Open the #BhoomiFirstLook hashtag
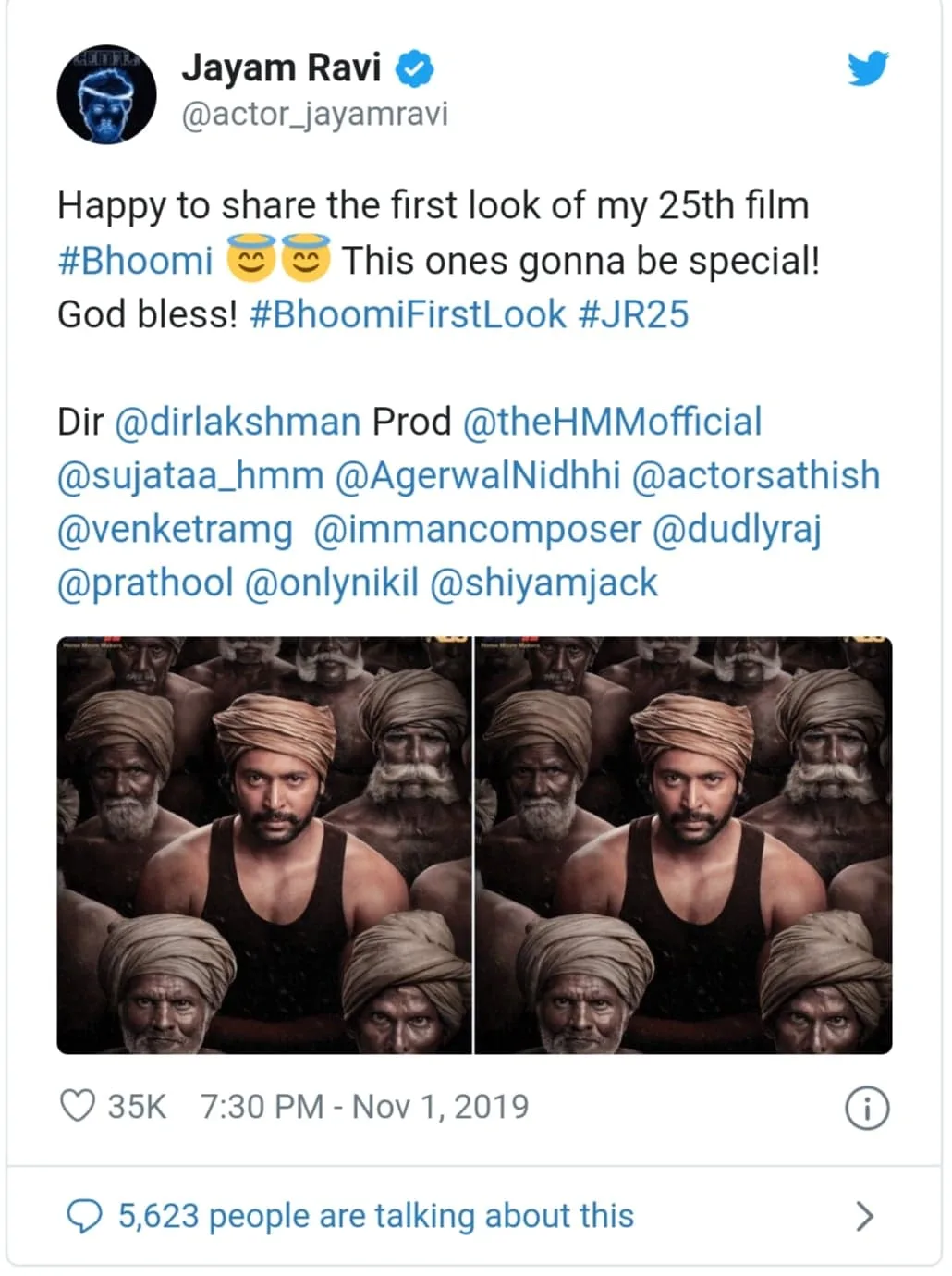952x1276 pixels. [407, 314]
